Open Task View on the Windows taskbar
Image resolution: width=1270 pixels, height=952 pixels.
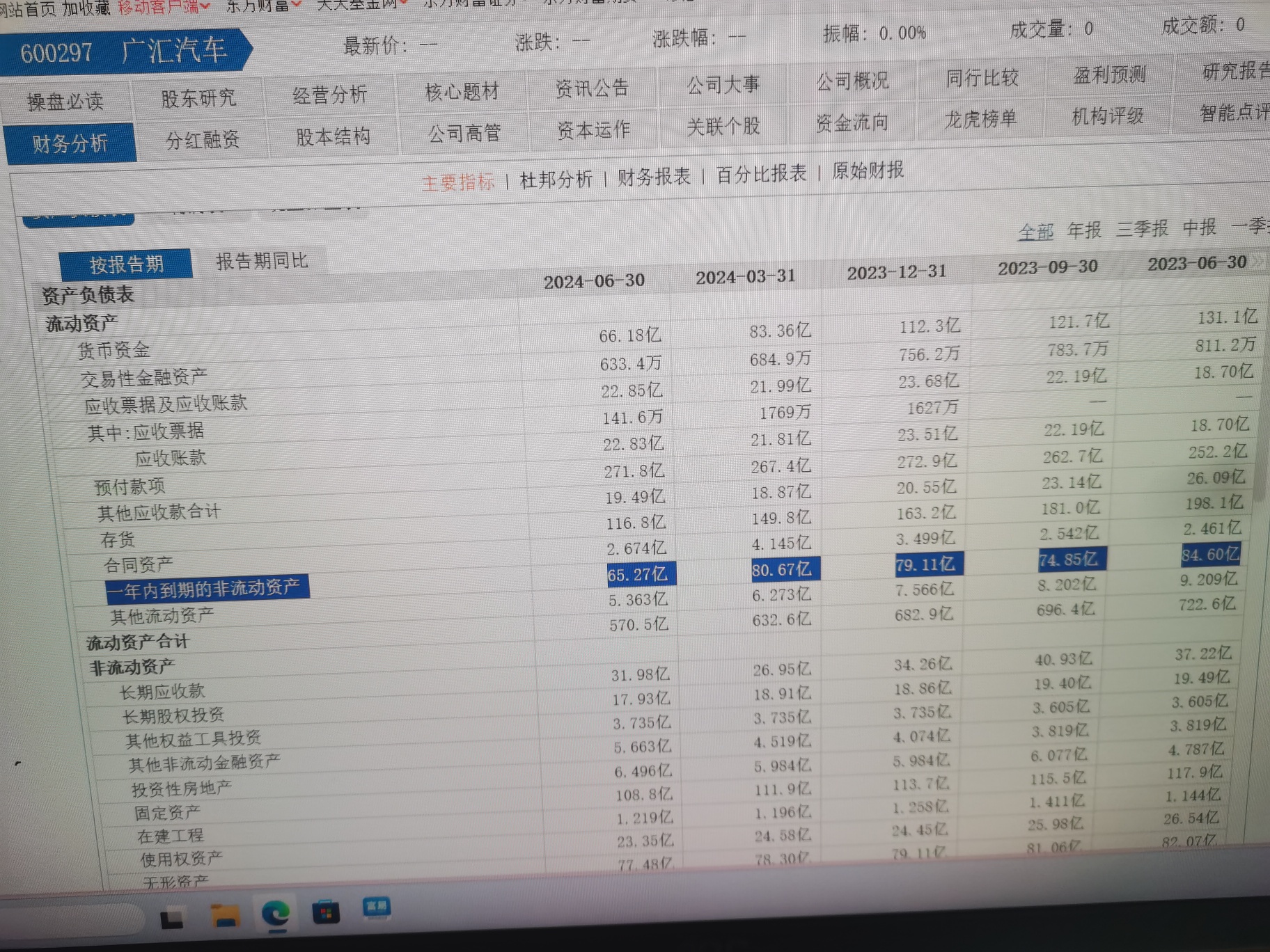pyautogui.click(x=171, y=920)
